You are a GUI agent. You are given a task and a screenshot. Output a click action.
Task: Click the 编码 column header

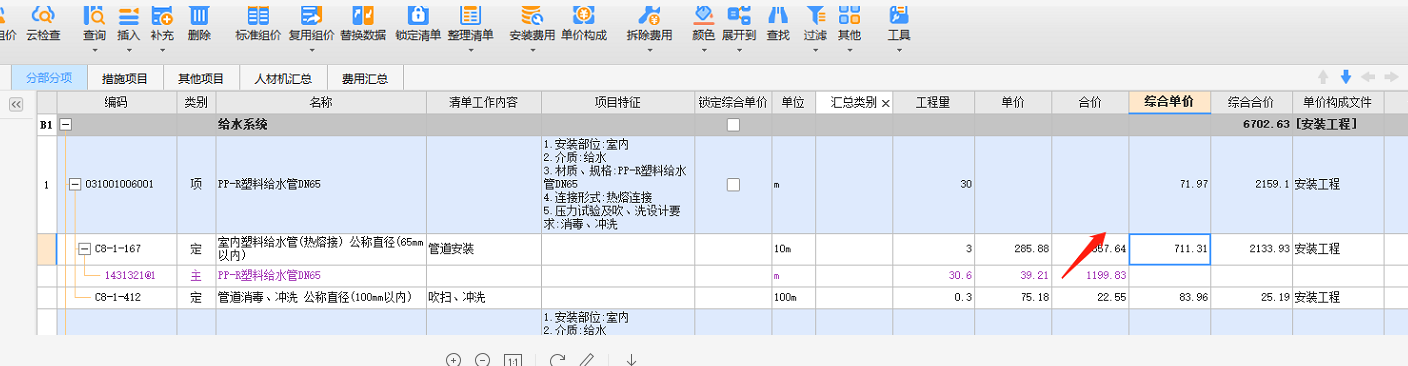(x=117, y=102)
